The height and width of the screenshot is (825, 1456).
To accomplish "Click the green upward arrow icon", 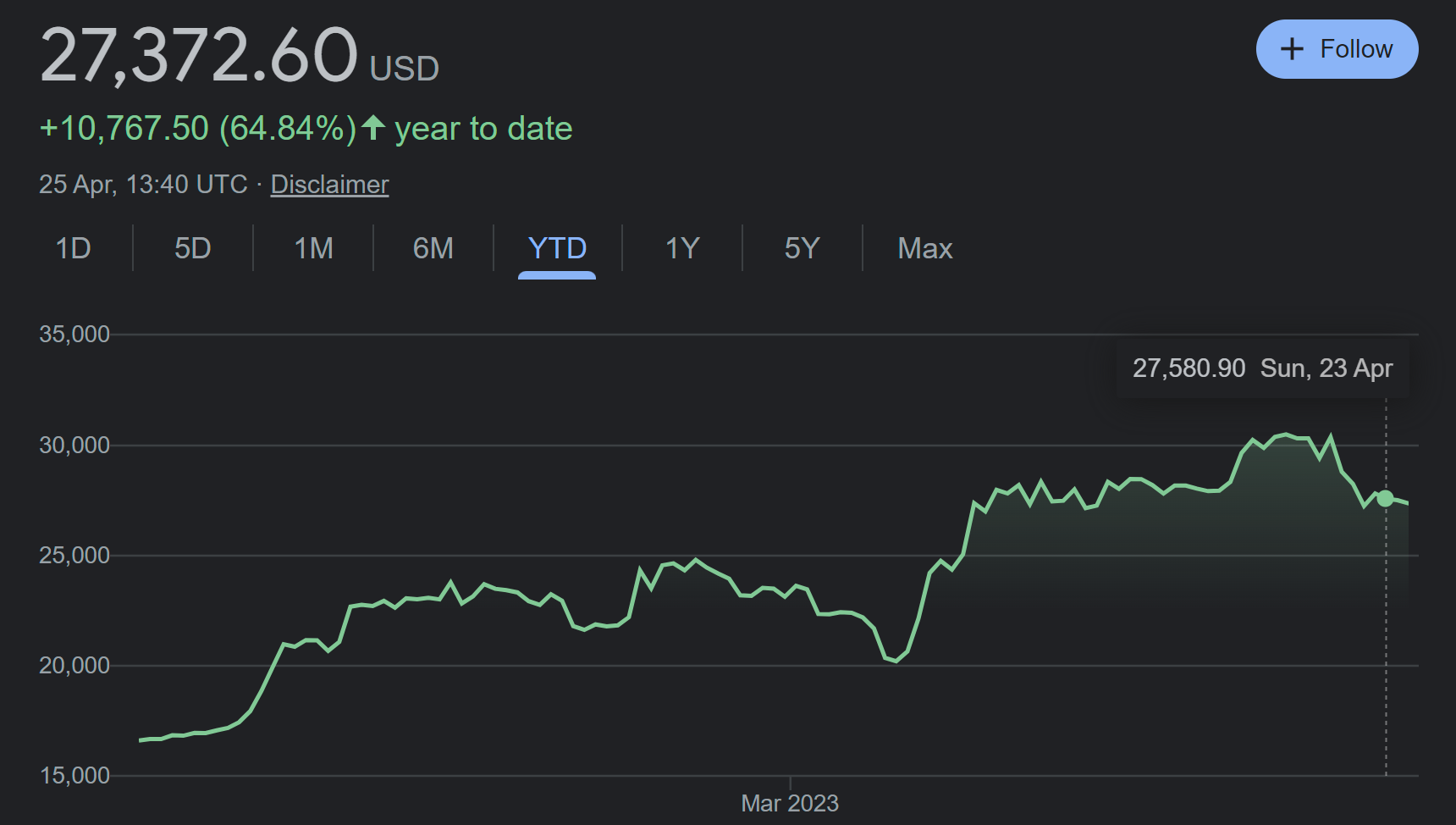I will (373, 128).
